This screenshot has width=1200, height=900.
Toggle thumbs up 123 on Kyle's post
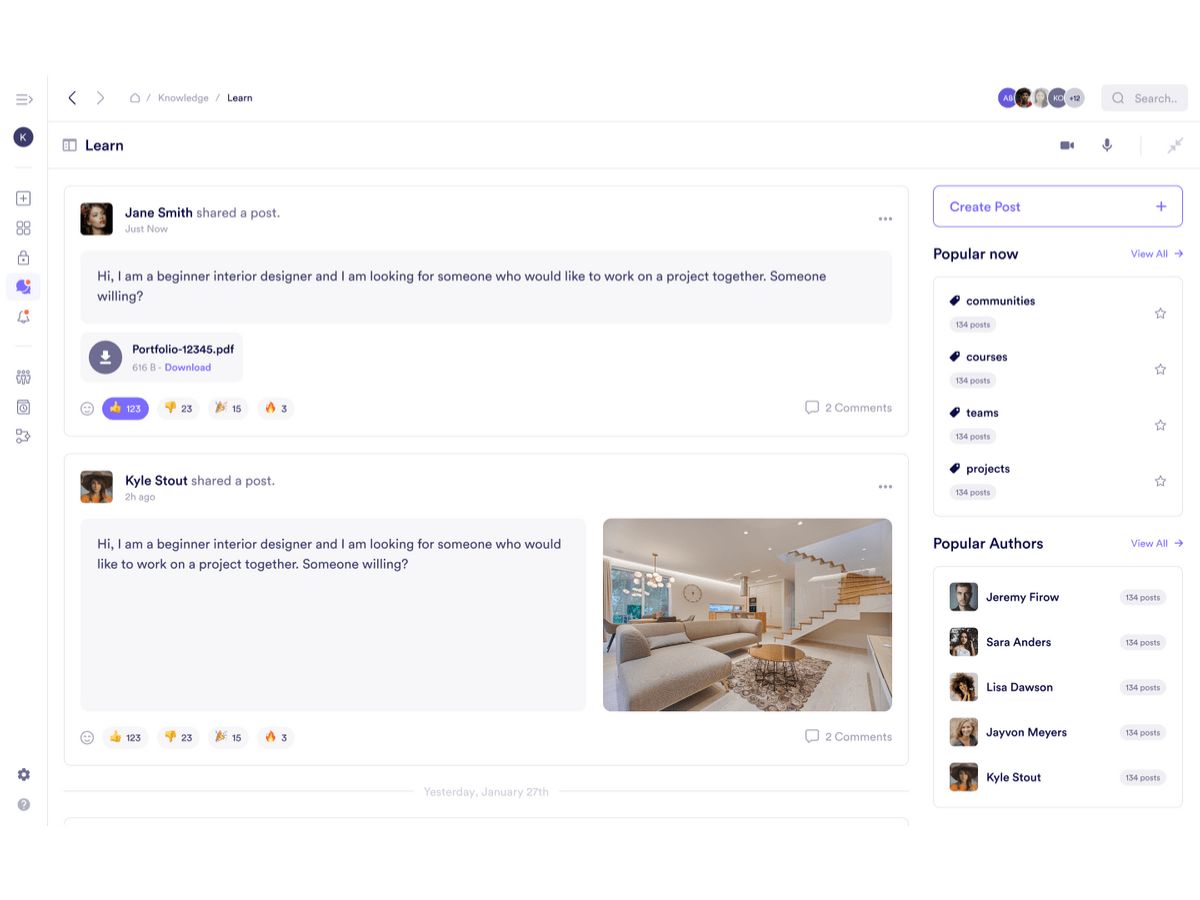coord(125,737)
